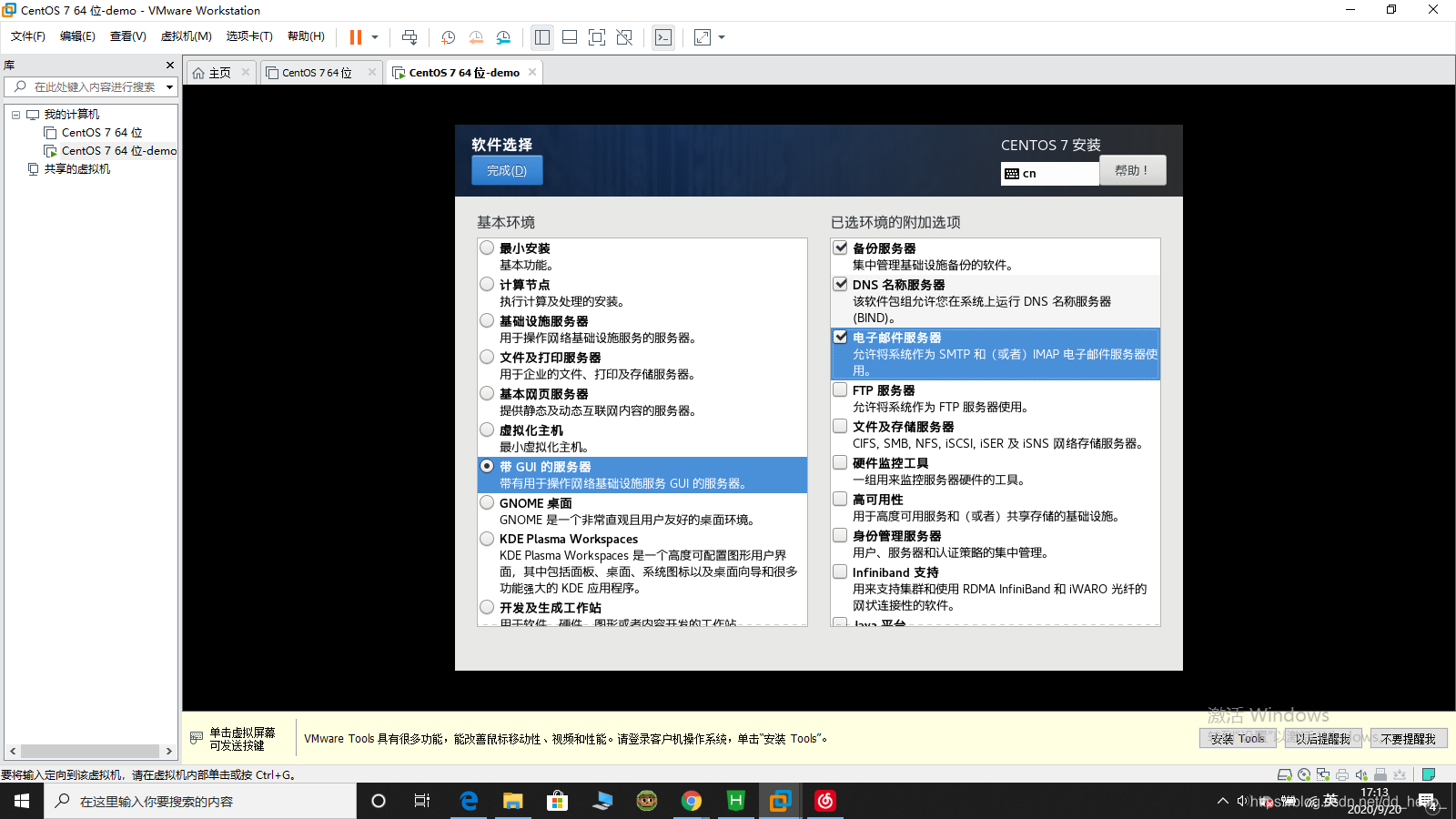
Task: Select the KDE Plasma Workspaces radio button
Action: tap(487, 539)
